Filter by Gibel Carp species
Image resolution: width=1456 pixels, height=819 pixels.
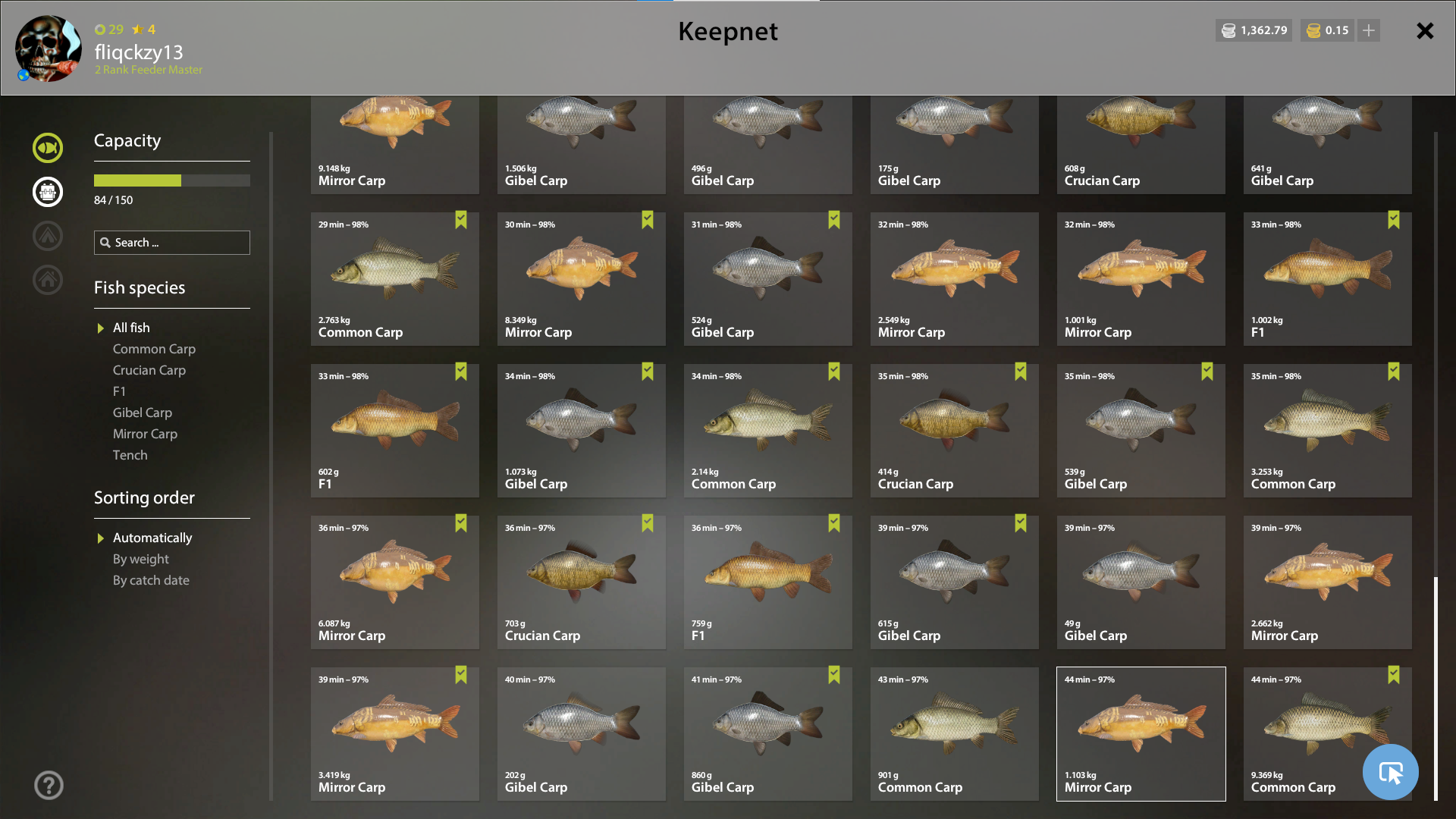(x=143, y=413)
